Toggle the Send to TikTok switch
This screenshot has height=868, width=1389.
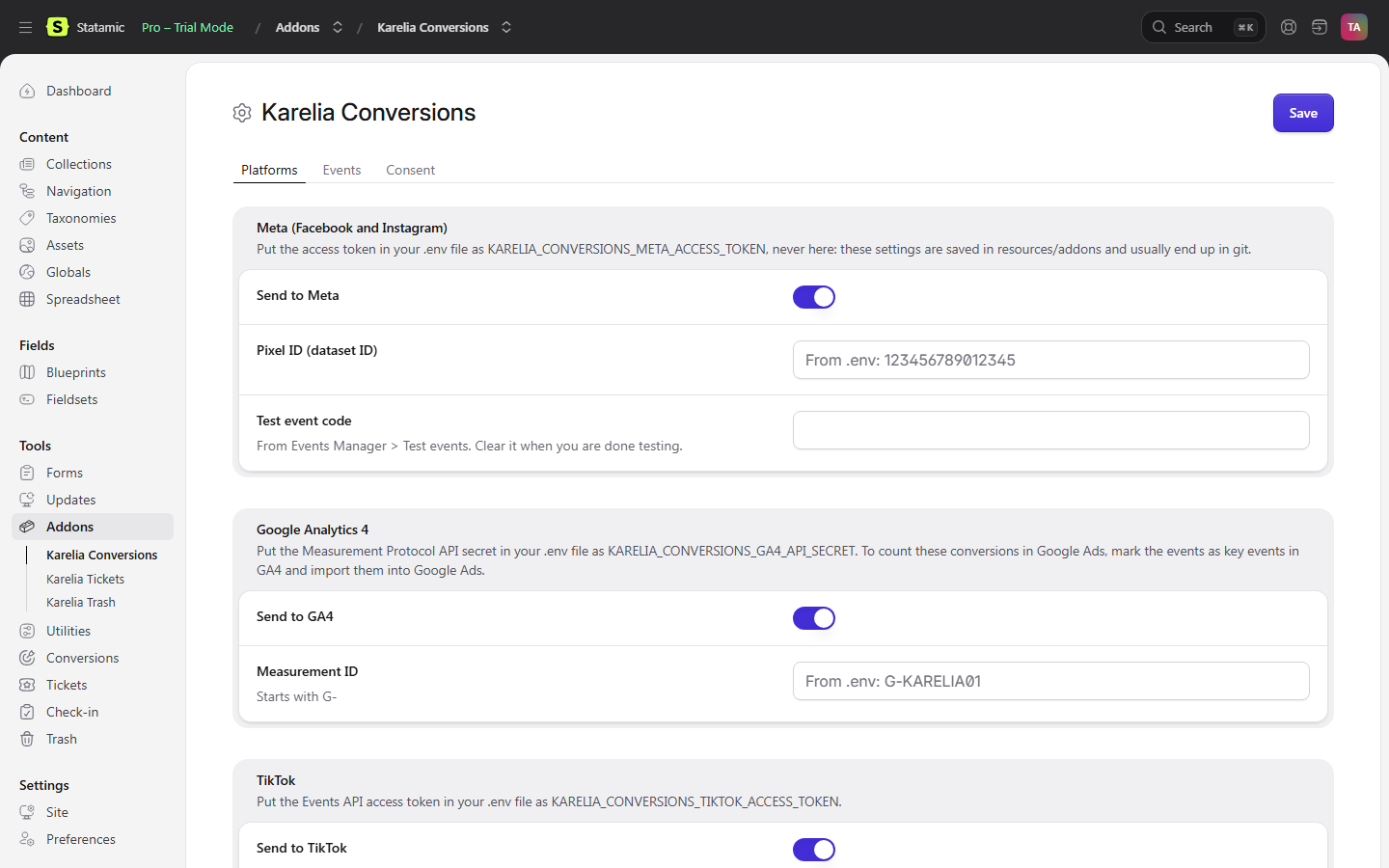pos(814,850)
